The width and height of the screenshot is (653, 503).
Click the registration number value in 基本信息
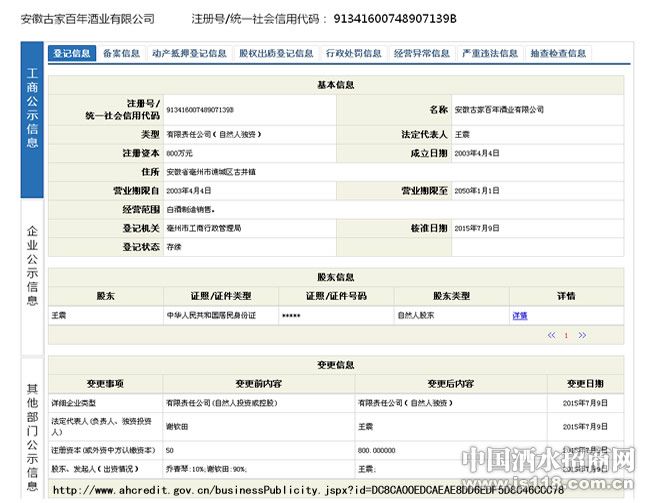point(200,110)
